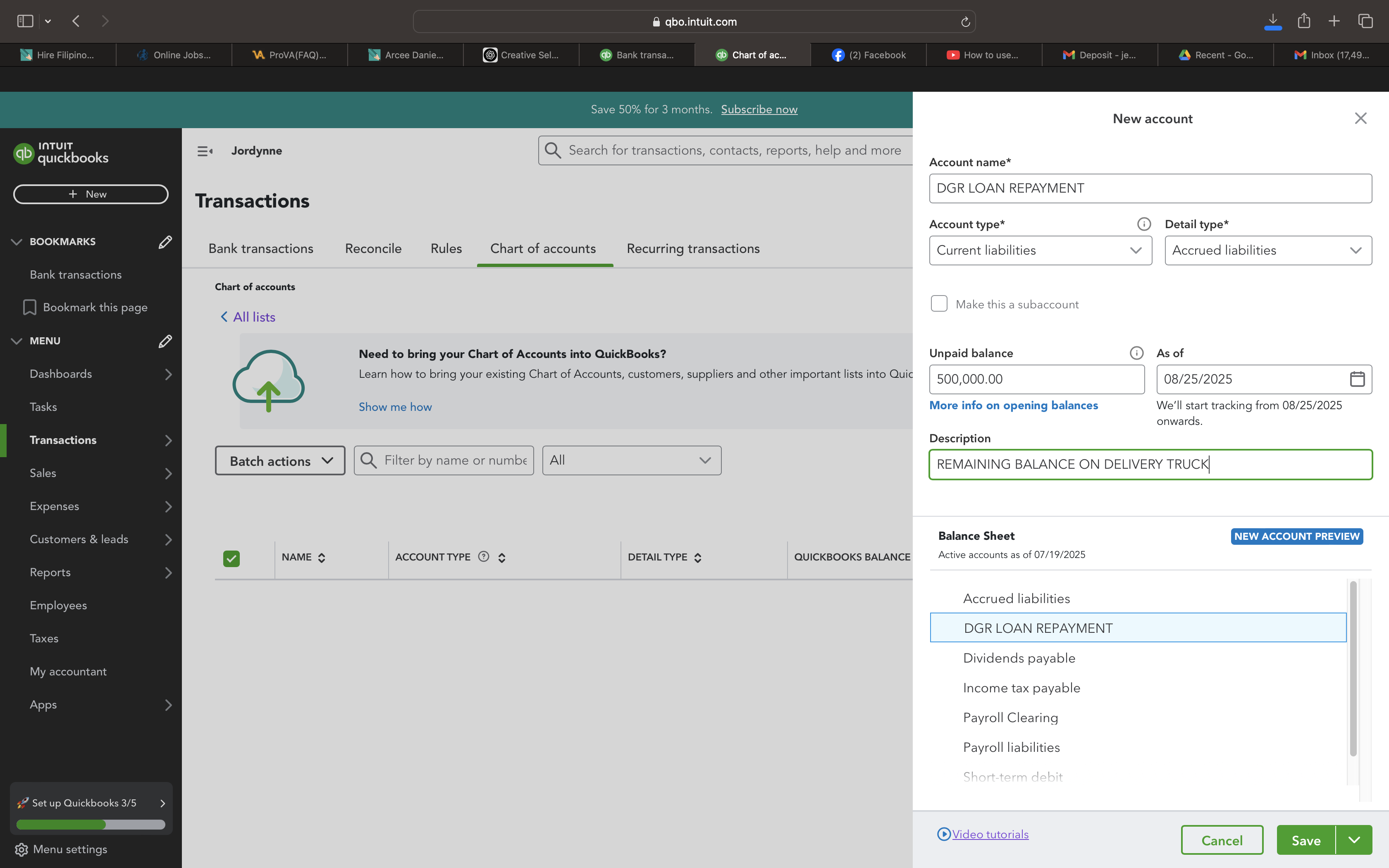Click the + New button

click(91, 194)
